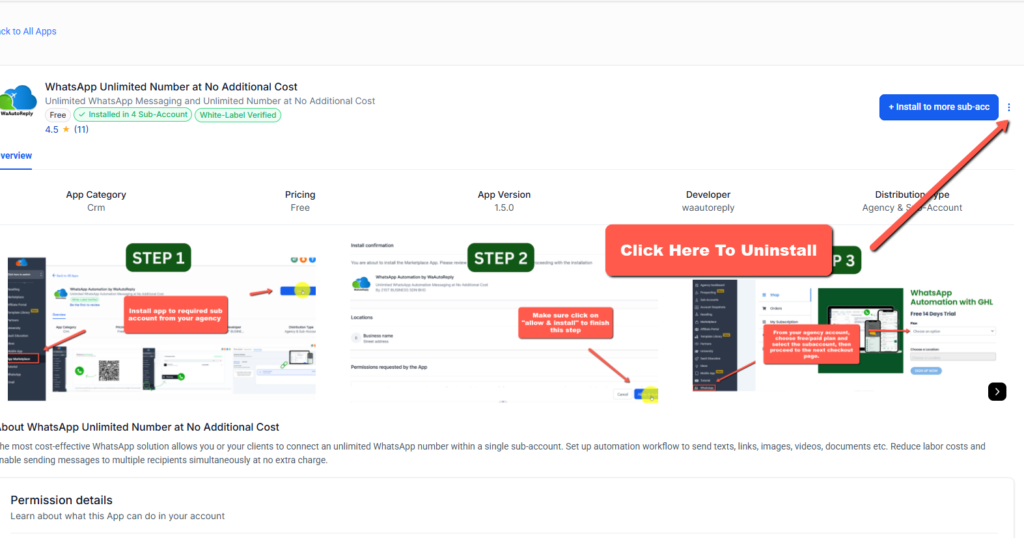Go back to All Apps link
Viewport: 1024px width, 538px height.
point(28,31)
